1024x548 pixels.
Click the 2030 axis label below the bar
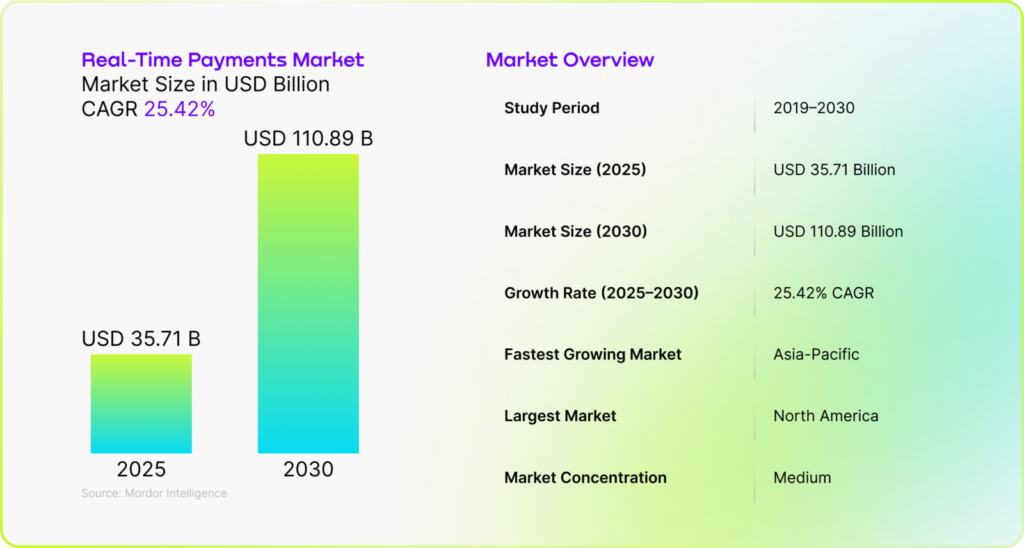[308, 469]
